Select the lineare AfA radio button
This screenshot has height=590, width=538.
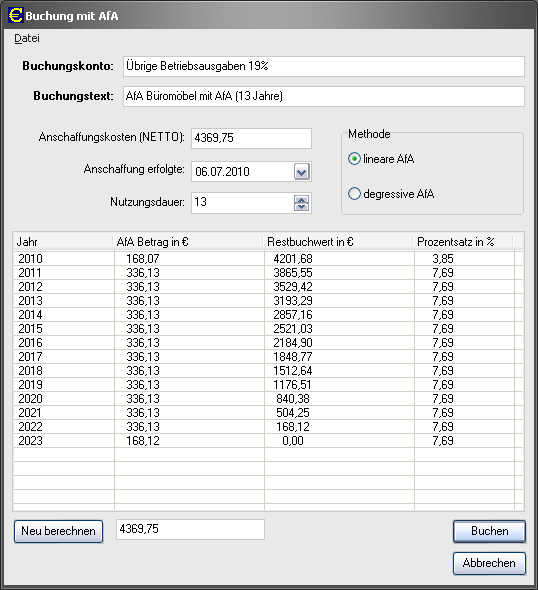[354, 159]
